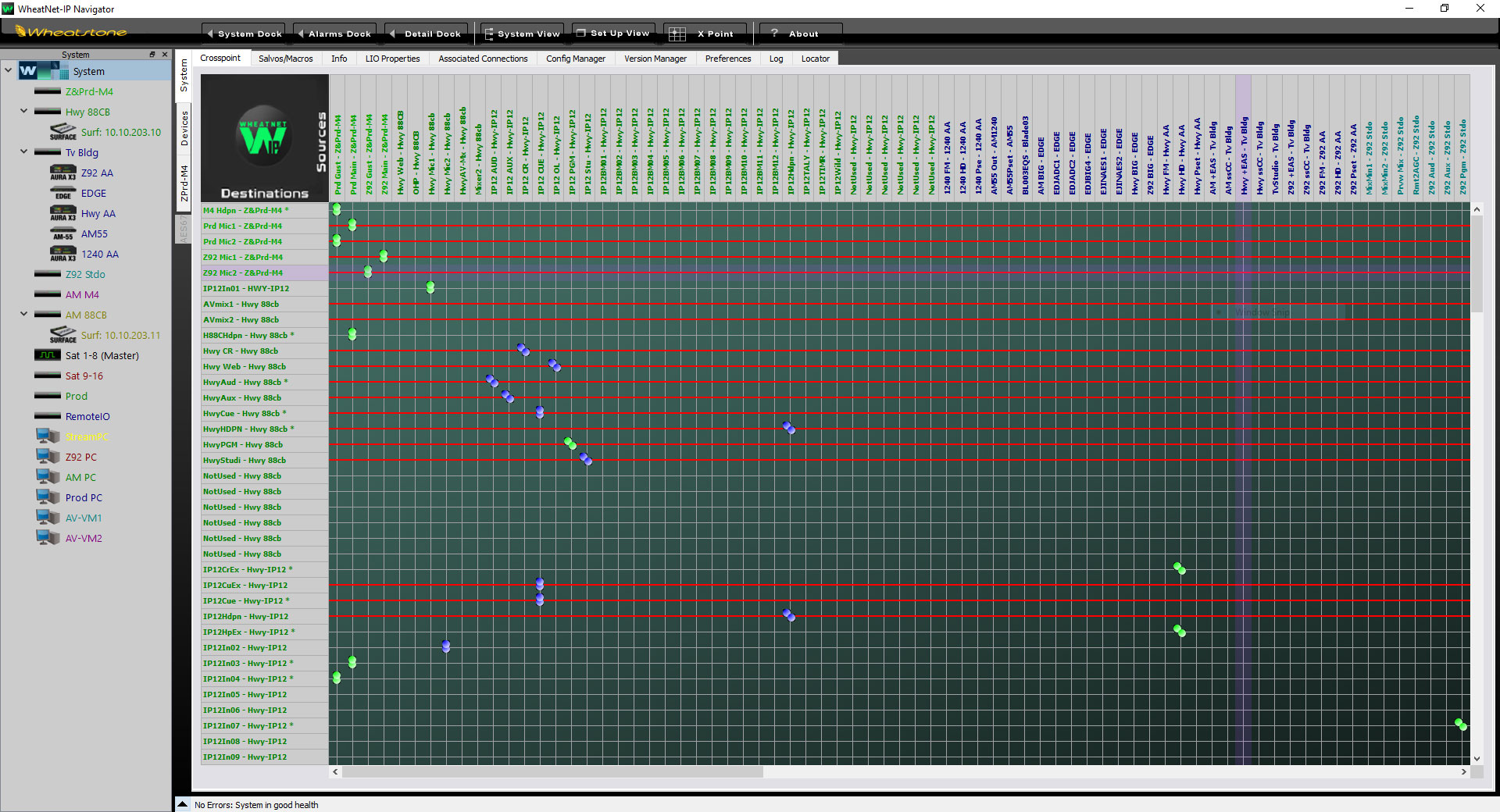Click the Sat 9-16 blade icon

48,376
